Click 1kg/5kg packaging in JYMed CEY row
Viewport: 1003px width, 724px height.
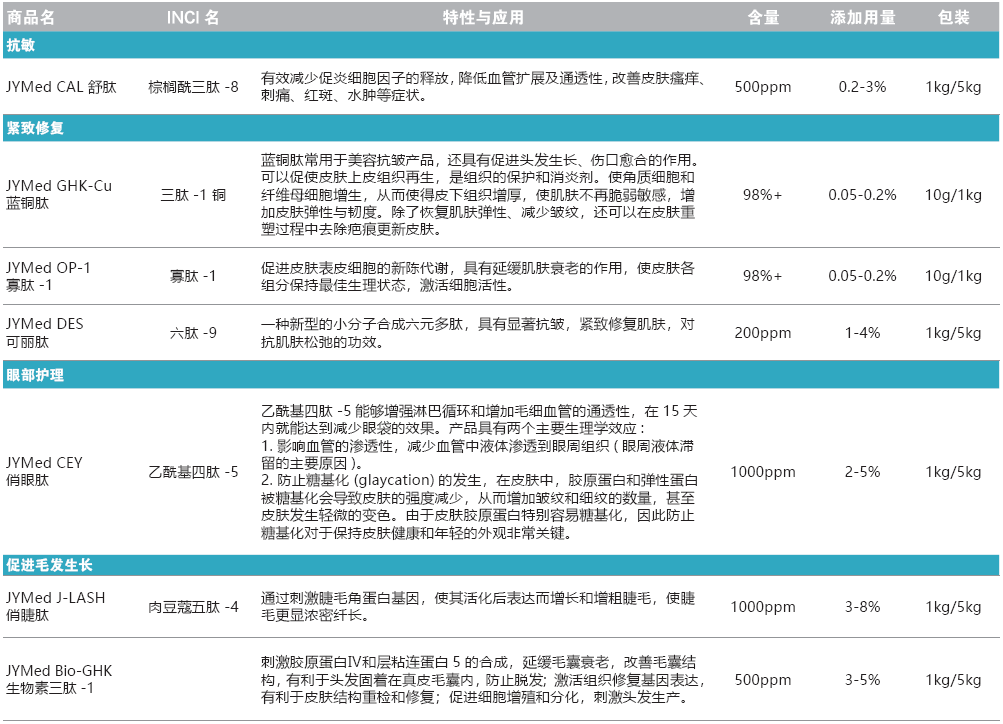click(x=953, y=472)
